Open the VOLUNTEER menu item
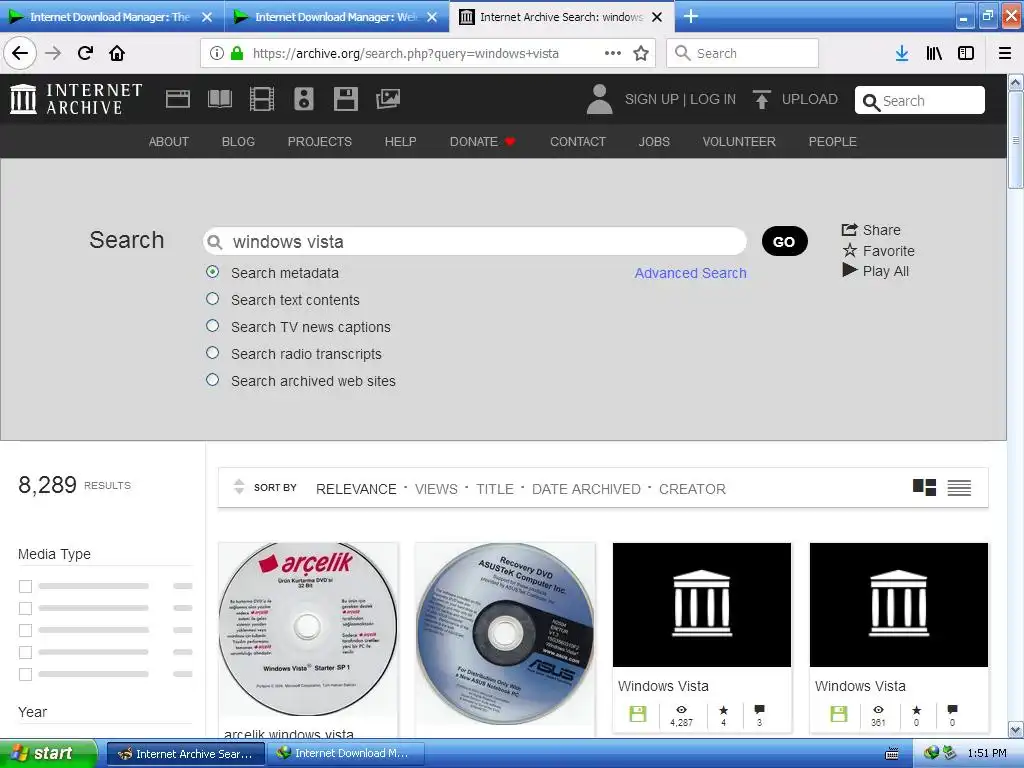The height and width of the screenshot is (768, 1024). pyautogui.click(x=739, y=141)
